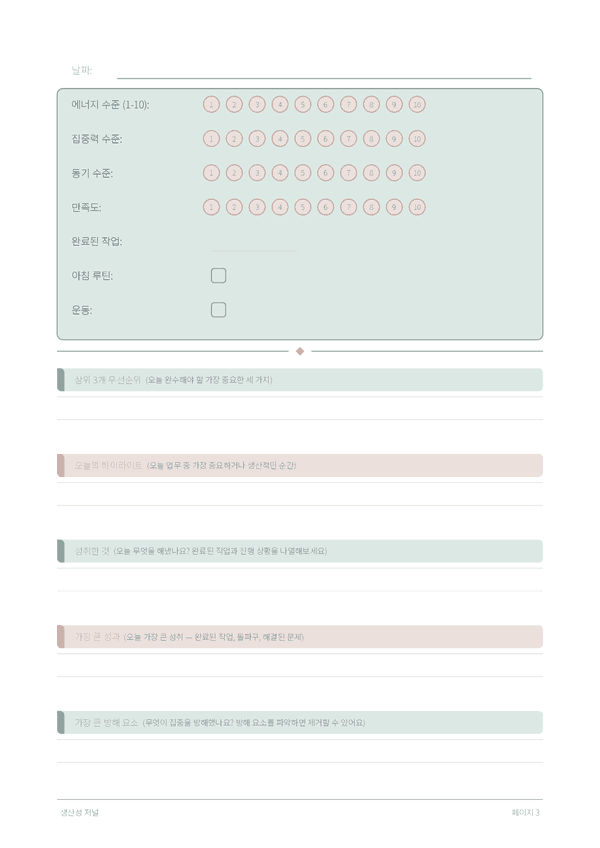Check the 운동 checkbox
Screen dimensions: 600x848
tap(219, 310)
